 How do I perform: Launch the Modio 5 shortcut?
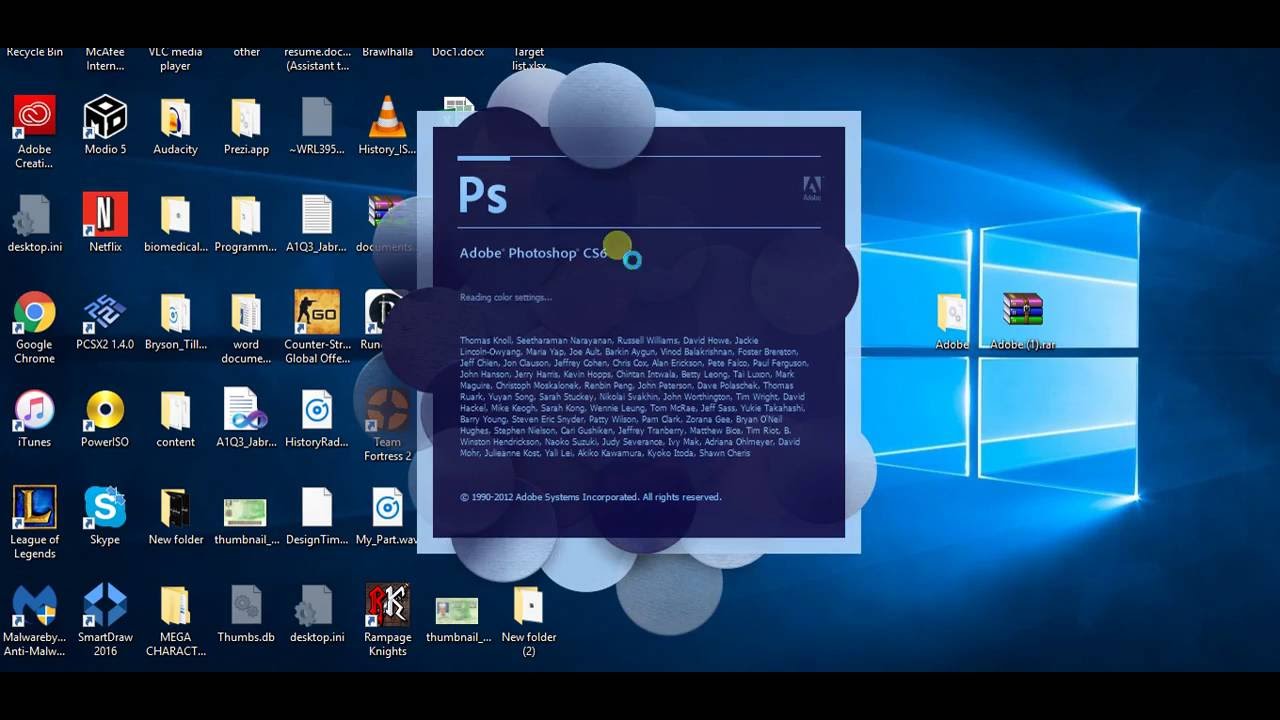(x=105, y=116)
